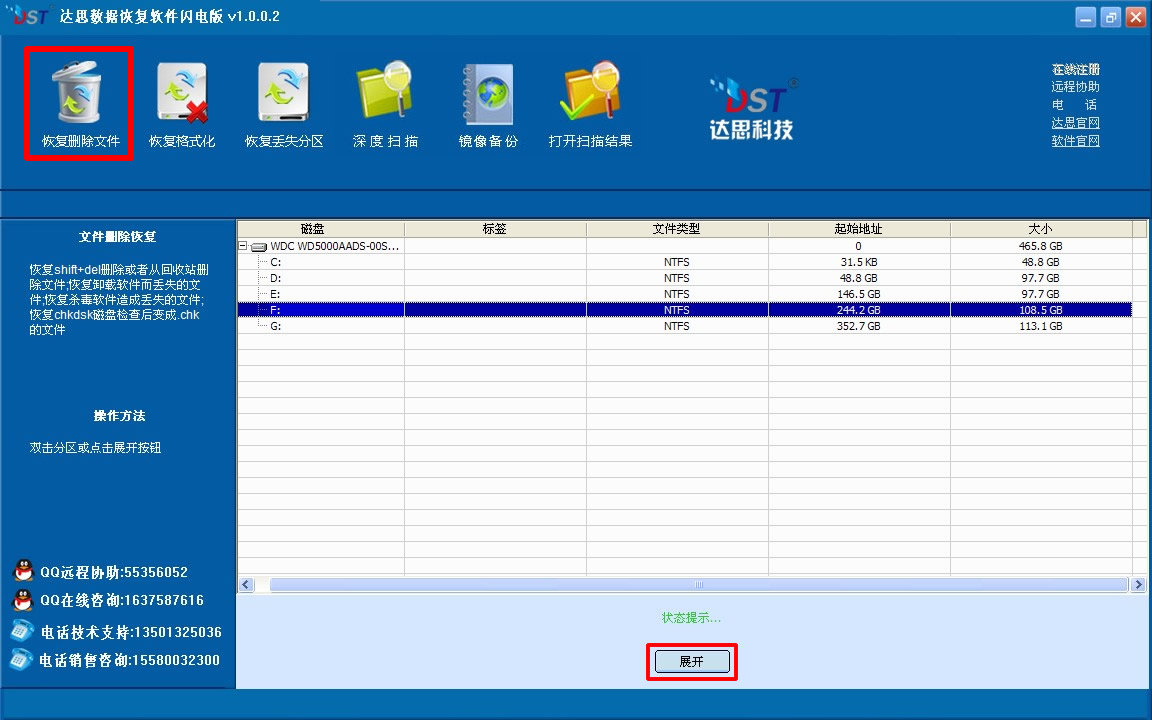Click the horizontal scrollbar right arrow

(x=1138, y=585)
